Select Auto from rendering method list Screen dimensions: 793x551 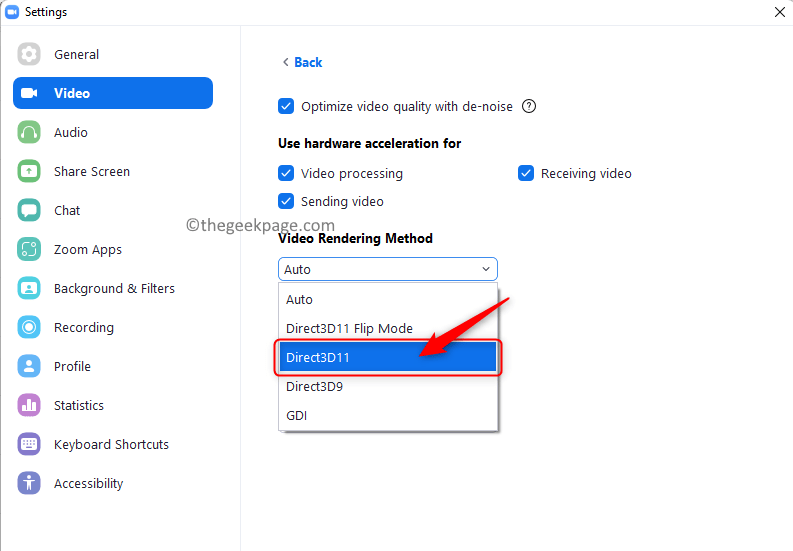click(388, 300)
